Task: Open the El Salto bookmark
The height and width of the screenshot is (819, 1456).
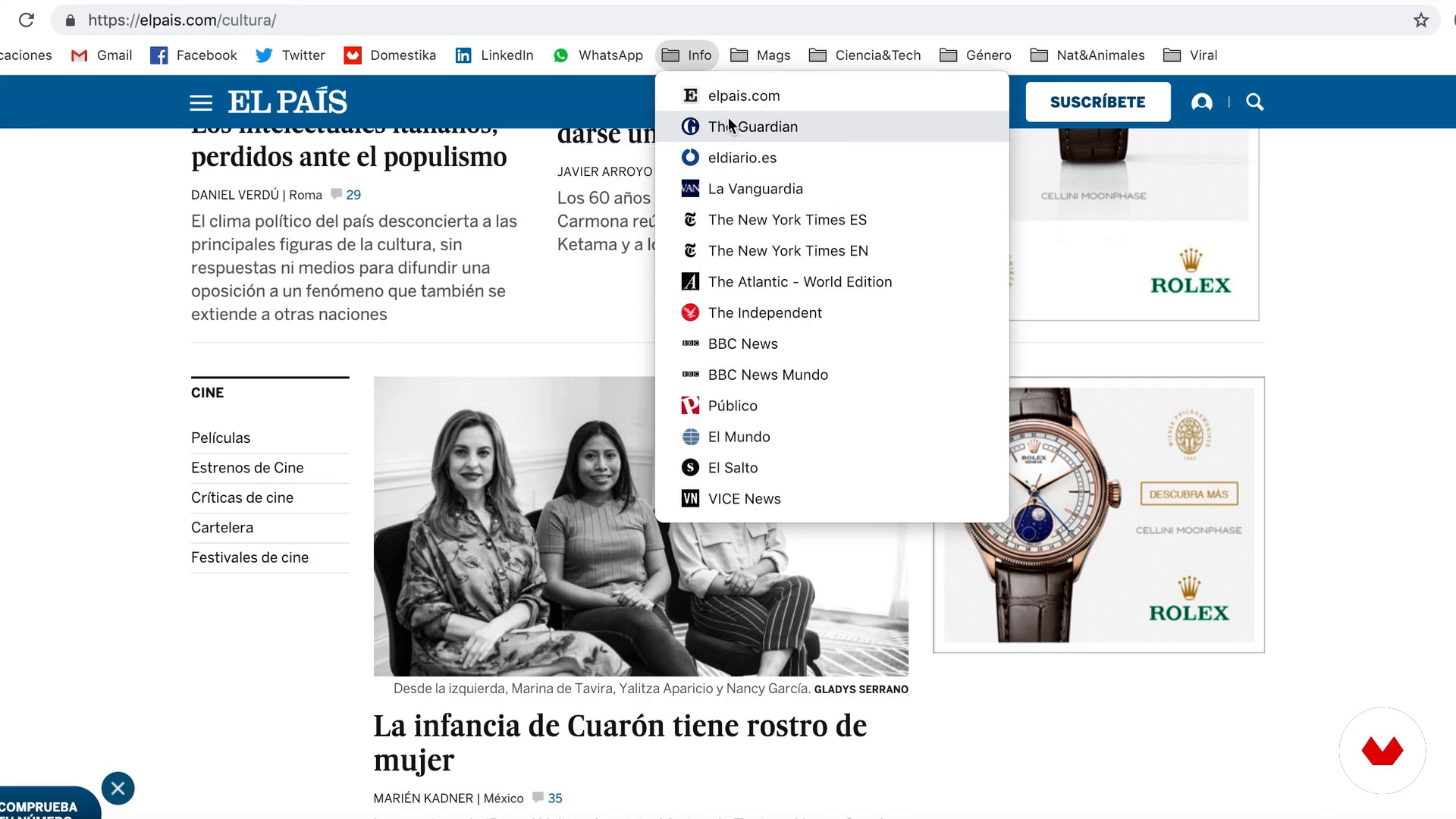Action: 832,469
